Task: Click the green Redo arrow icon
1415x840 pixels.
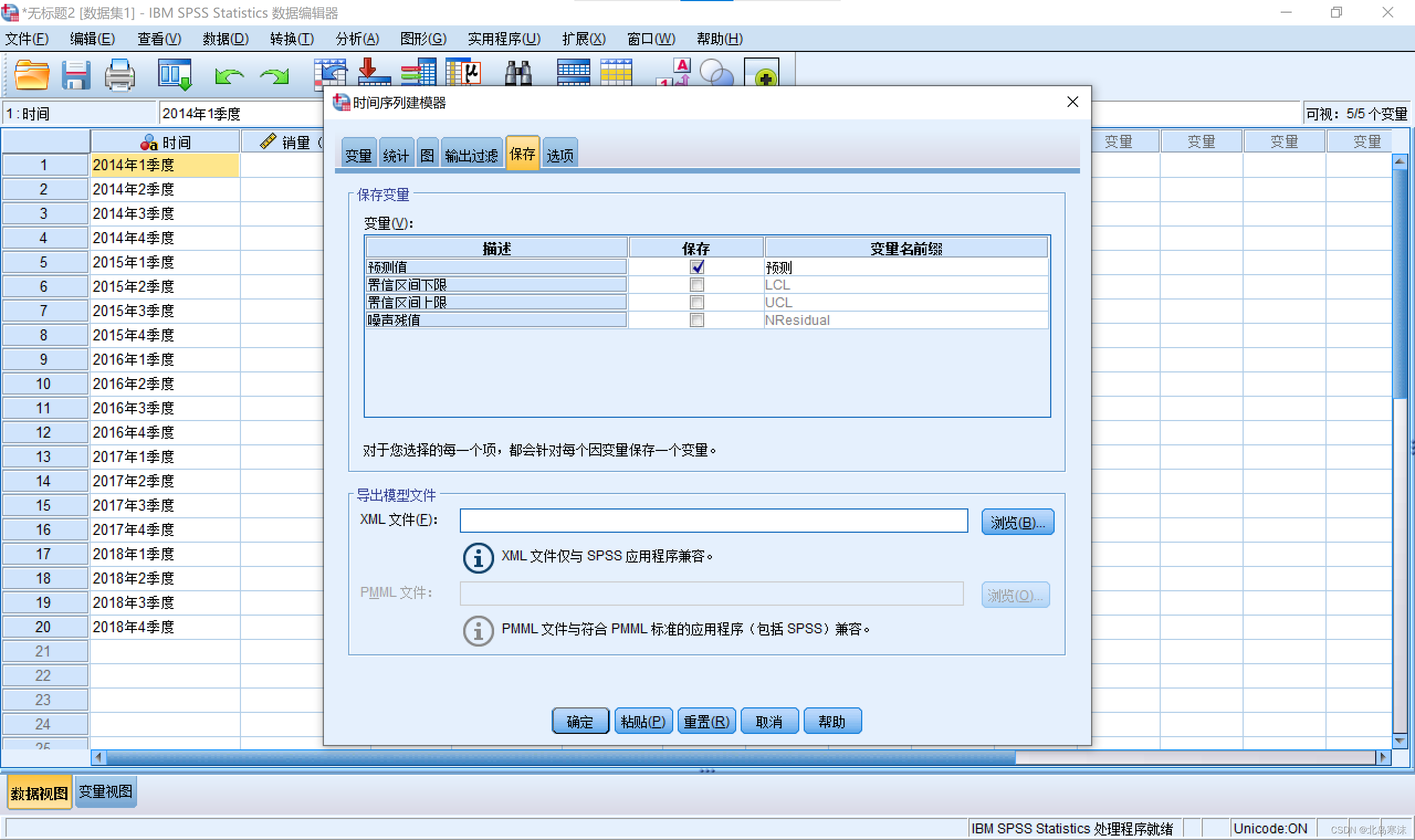Action: (x=275, y=76)
